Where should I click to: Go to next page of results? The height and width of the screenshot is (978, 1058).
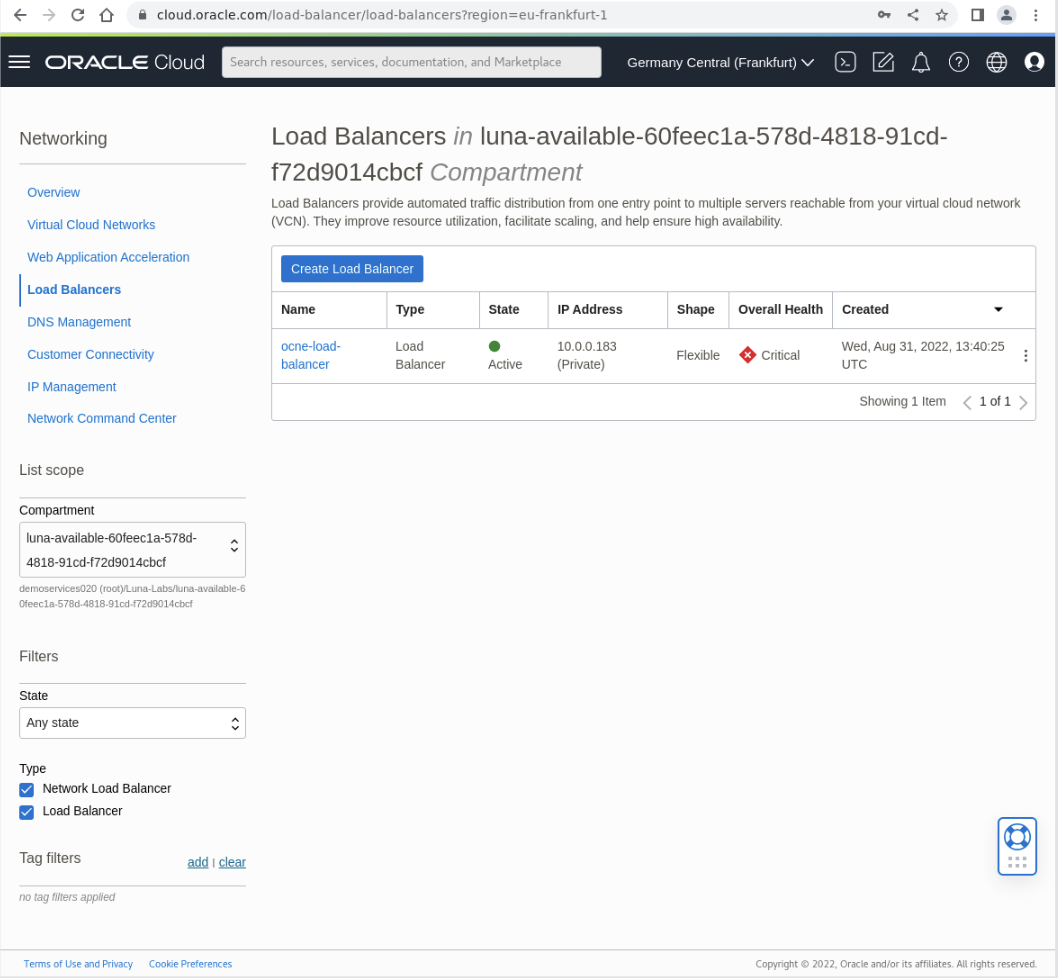click(x=1023, y=402)
